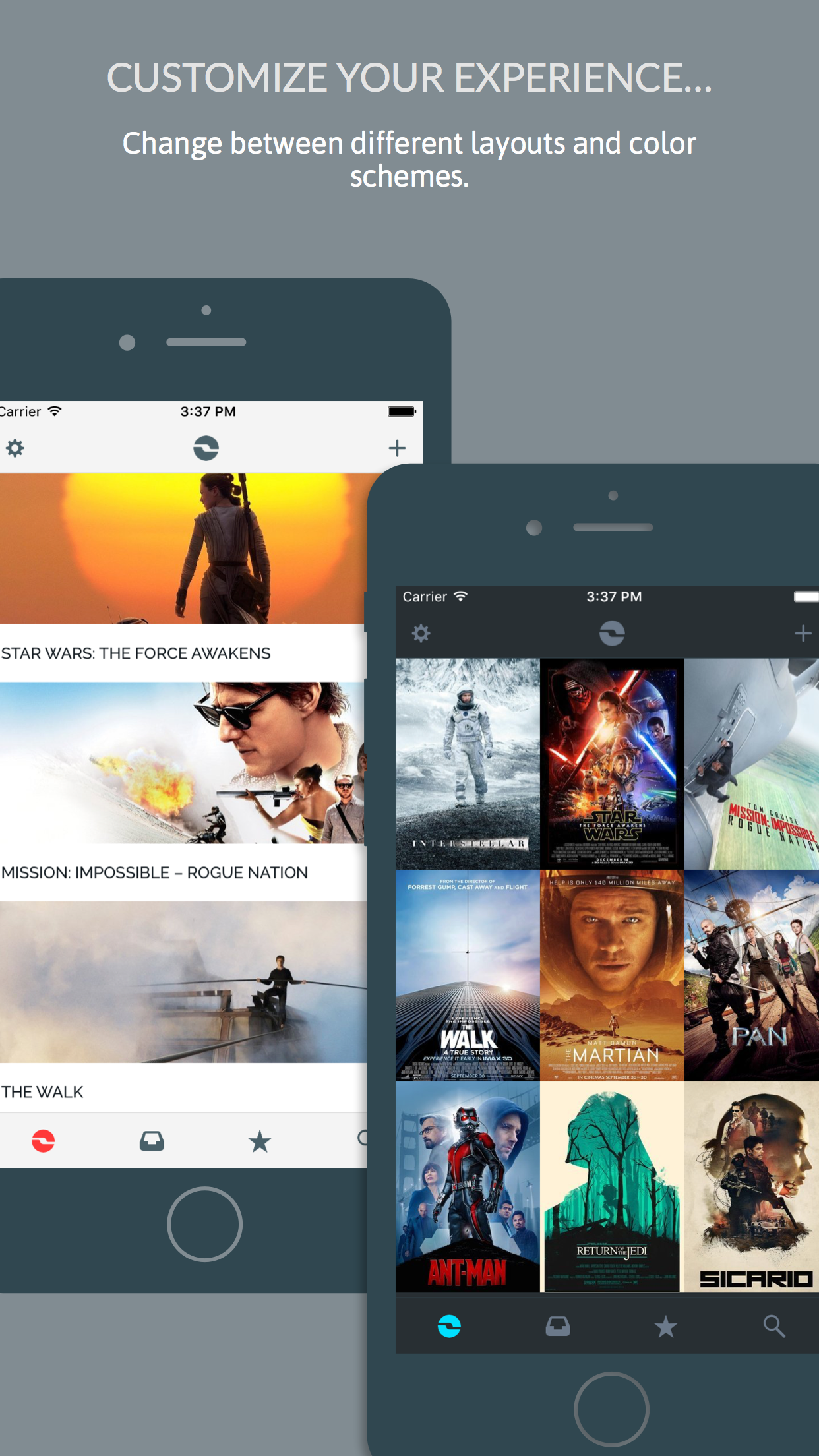Viewport: 819px width, 1456px height.
Task: Open Ant-Man poster in grid
Action: 468,1187
